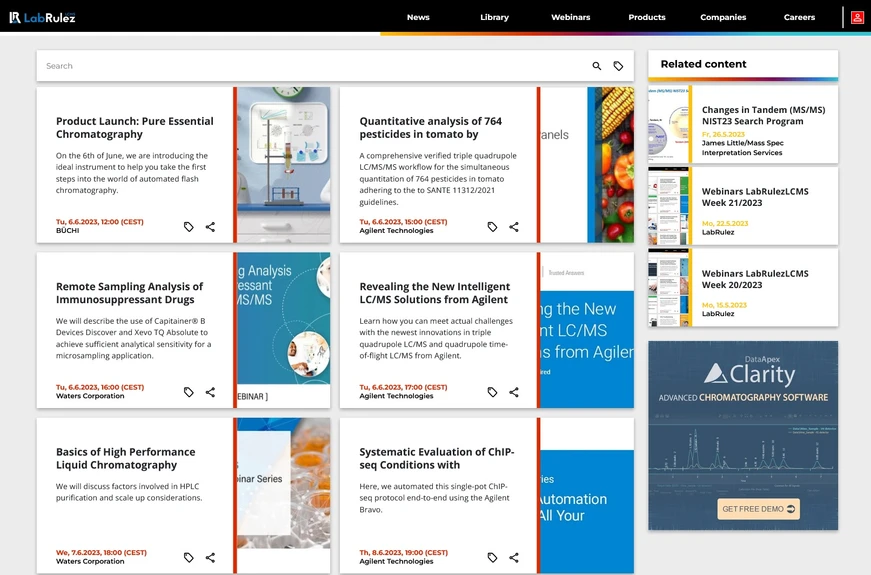Click the BÜCHI company name
The image size is (871, 575).
coord(68,231)
